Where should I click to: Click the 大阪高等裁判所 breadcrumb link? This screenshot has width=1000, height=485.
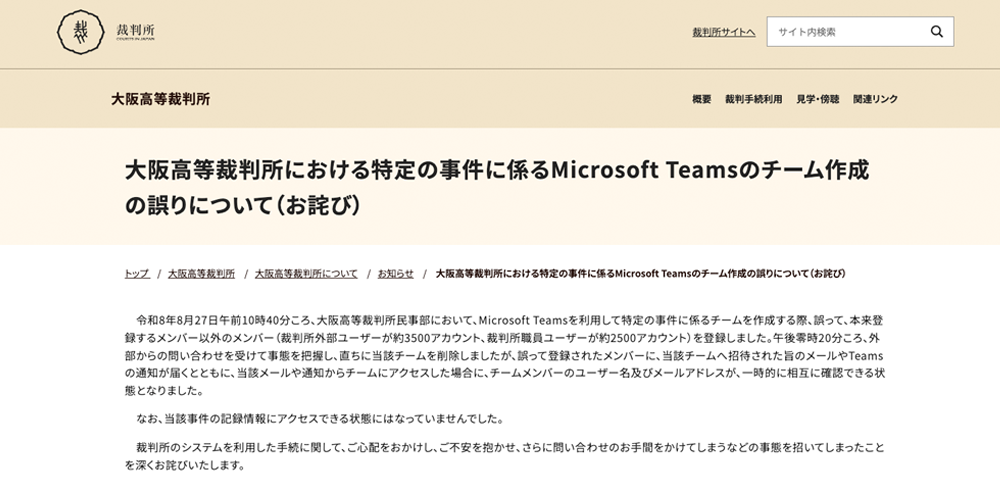[202, 274]
